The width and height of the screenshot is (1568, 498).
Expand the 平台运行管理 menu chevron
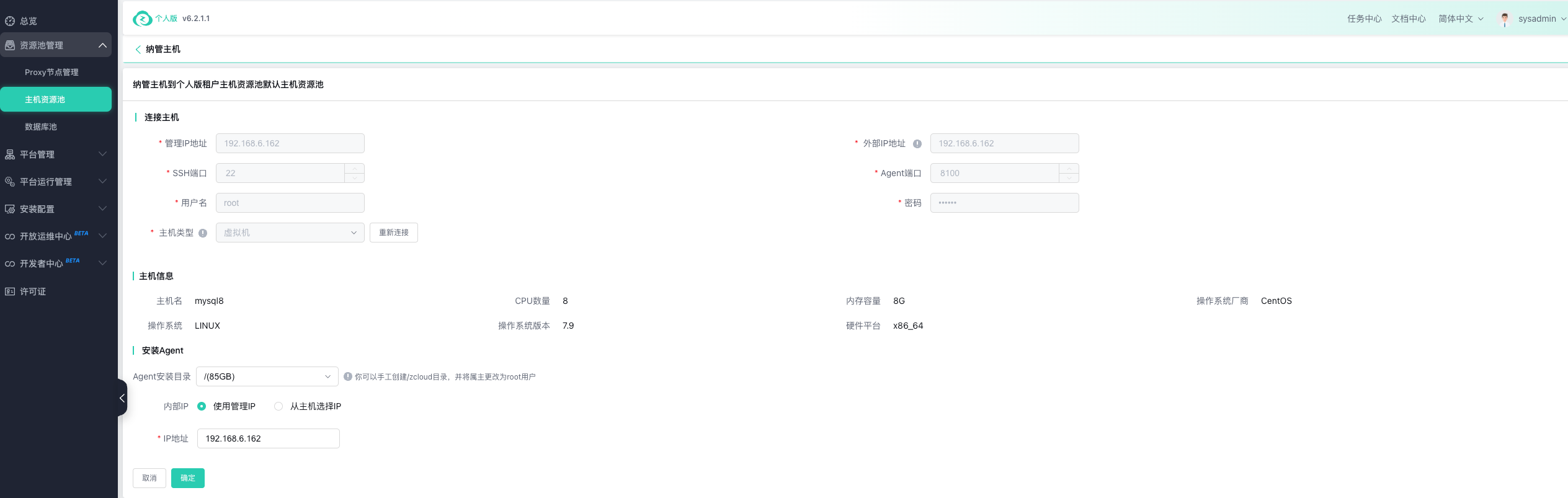click(103, 181)
